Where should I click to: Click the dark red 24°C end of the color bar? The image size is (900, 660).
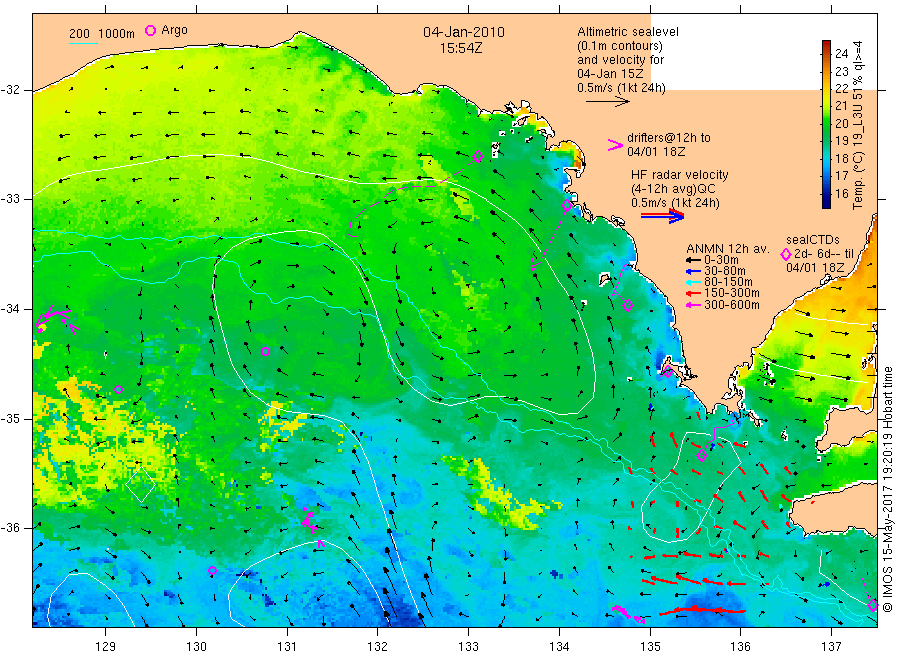point(826,45)
